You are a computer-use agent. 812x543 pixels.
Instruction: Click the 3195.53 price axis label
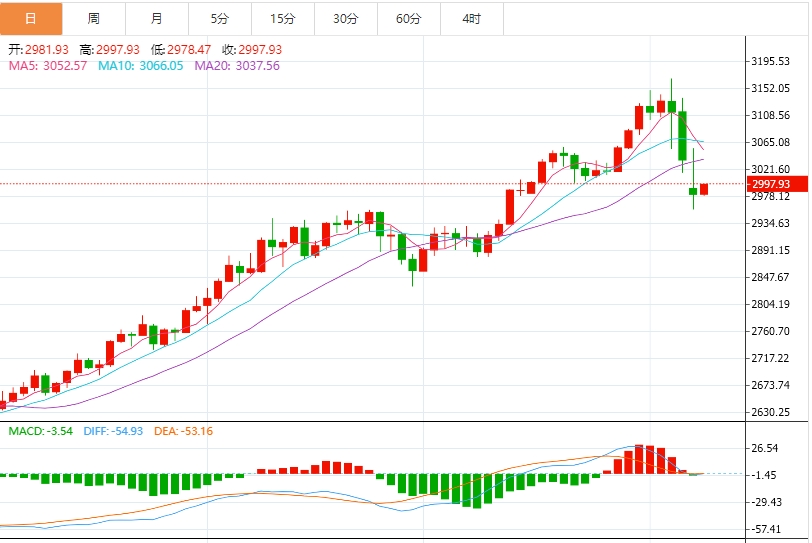click(x=771, y=61)
